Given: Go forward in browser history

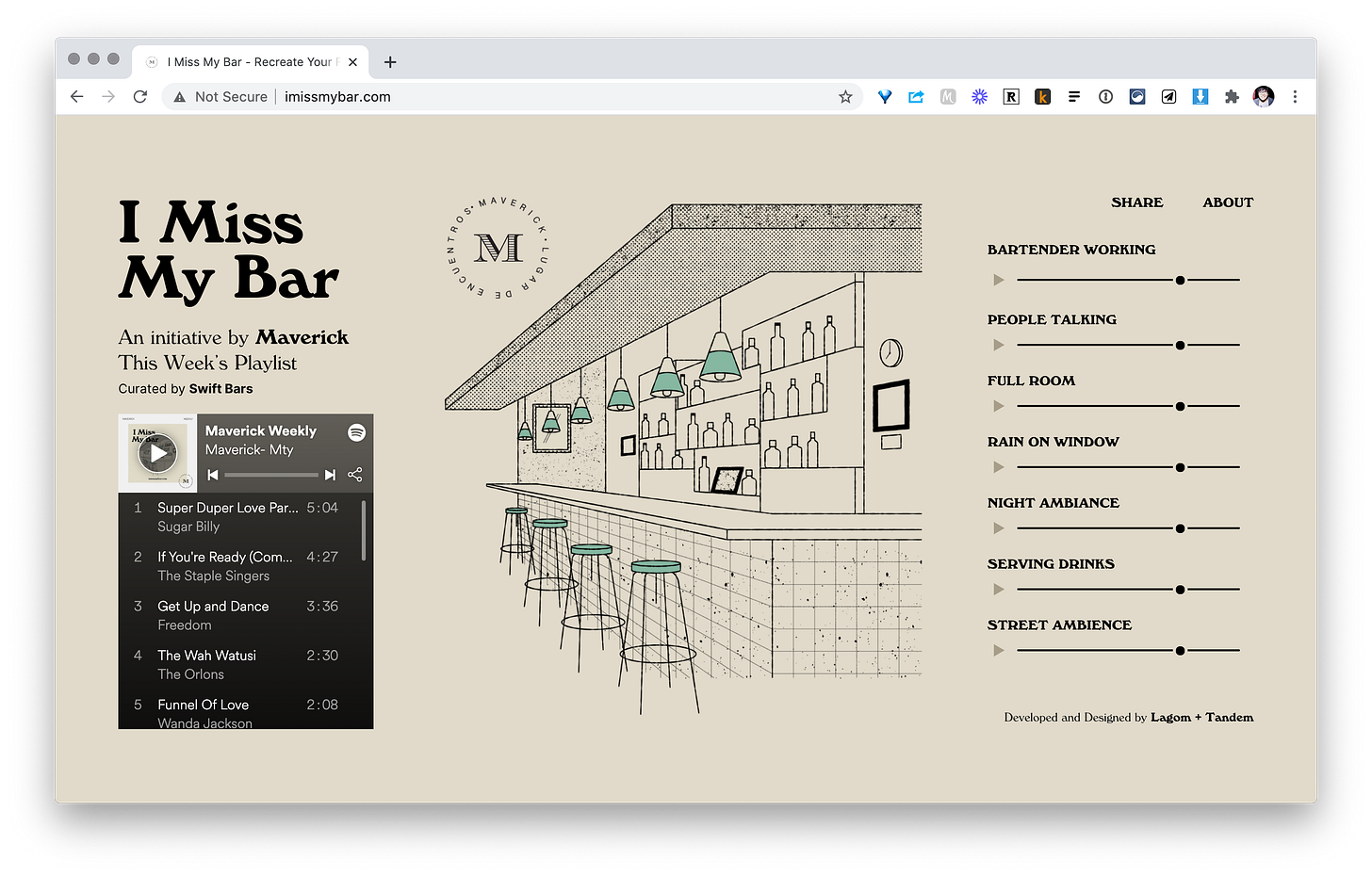Looking at the screenshot, I should click(x=108, y=96).
